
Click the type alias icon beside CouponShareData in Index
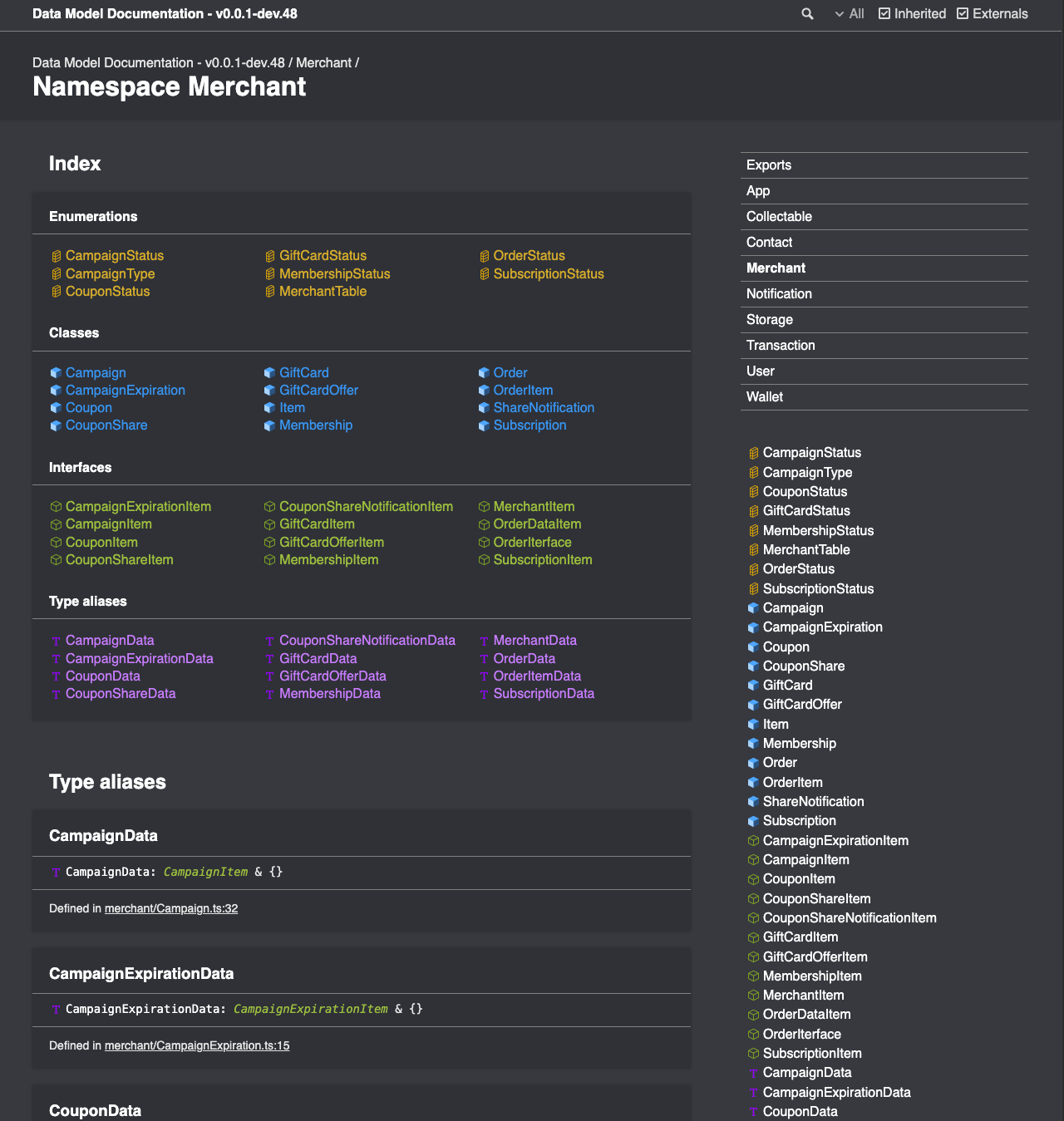tap(56, 695)
